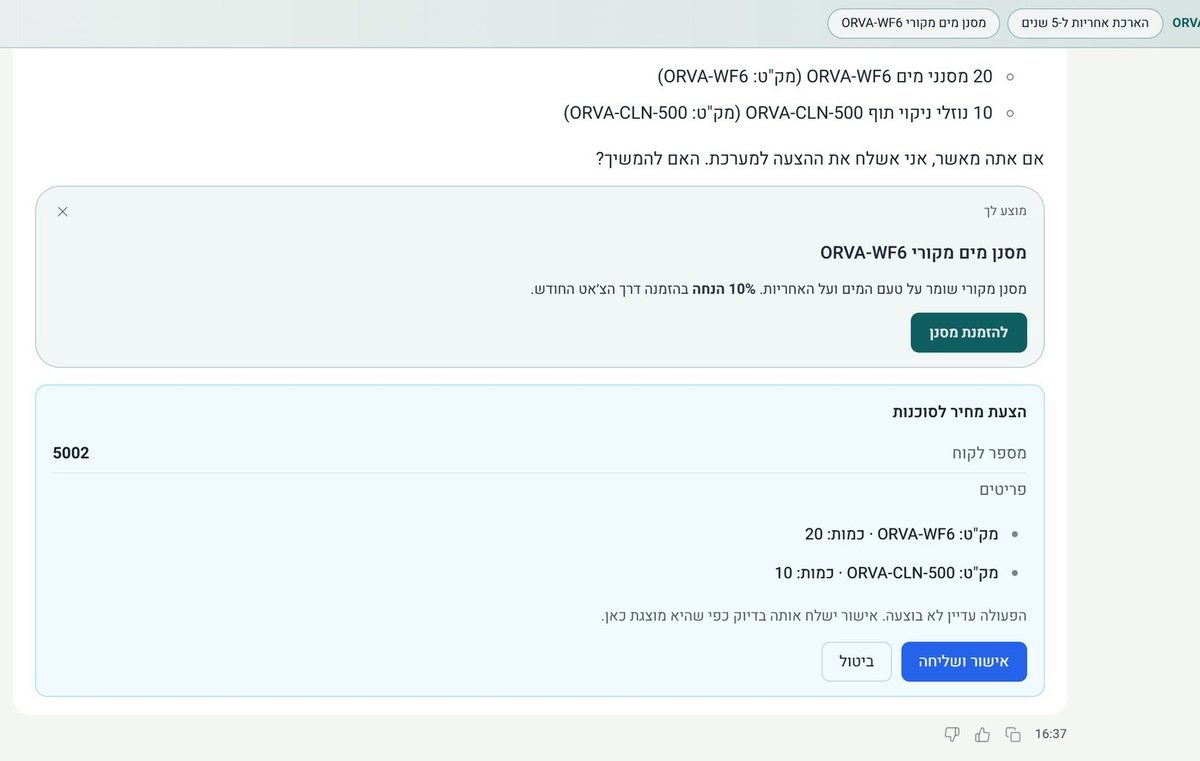This screenshot has width=1200, height=761.
Task: Click the bullet 10 נוזלי ניקוי תוף ORVA-CLN-500
Action: (x=778, y=113)
